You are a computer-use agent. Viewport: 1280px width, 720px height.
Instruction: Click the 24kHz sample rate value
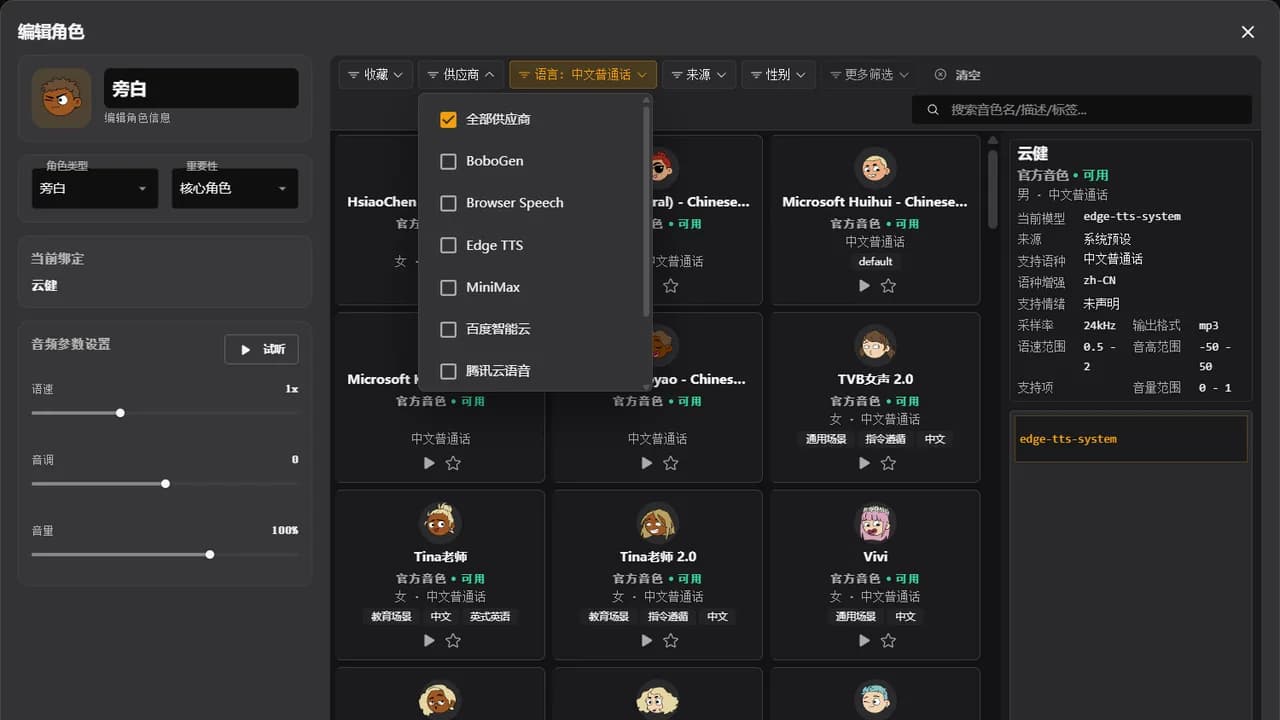[x=1100, y=325]
